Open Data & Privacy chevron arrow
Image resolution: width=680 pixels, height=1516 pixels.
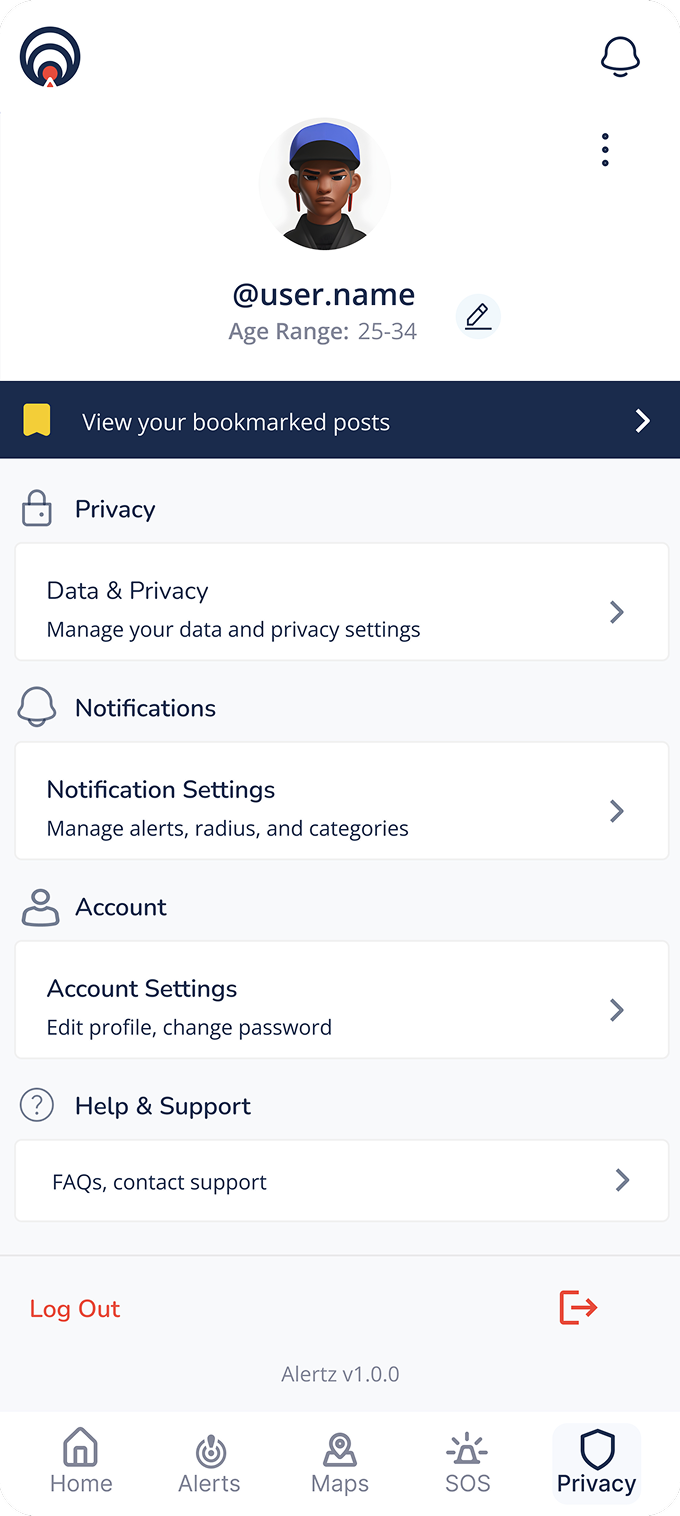click(x=617, y=612)
